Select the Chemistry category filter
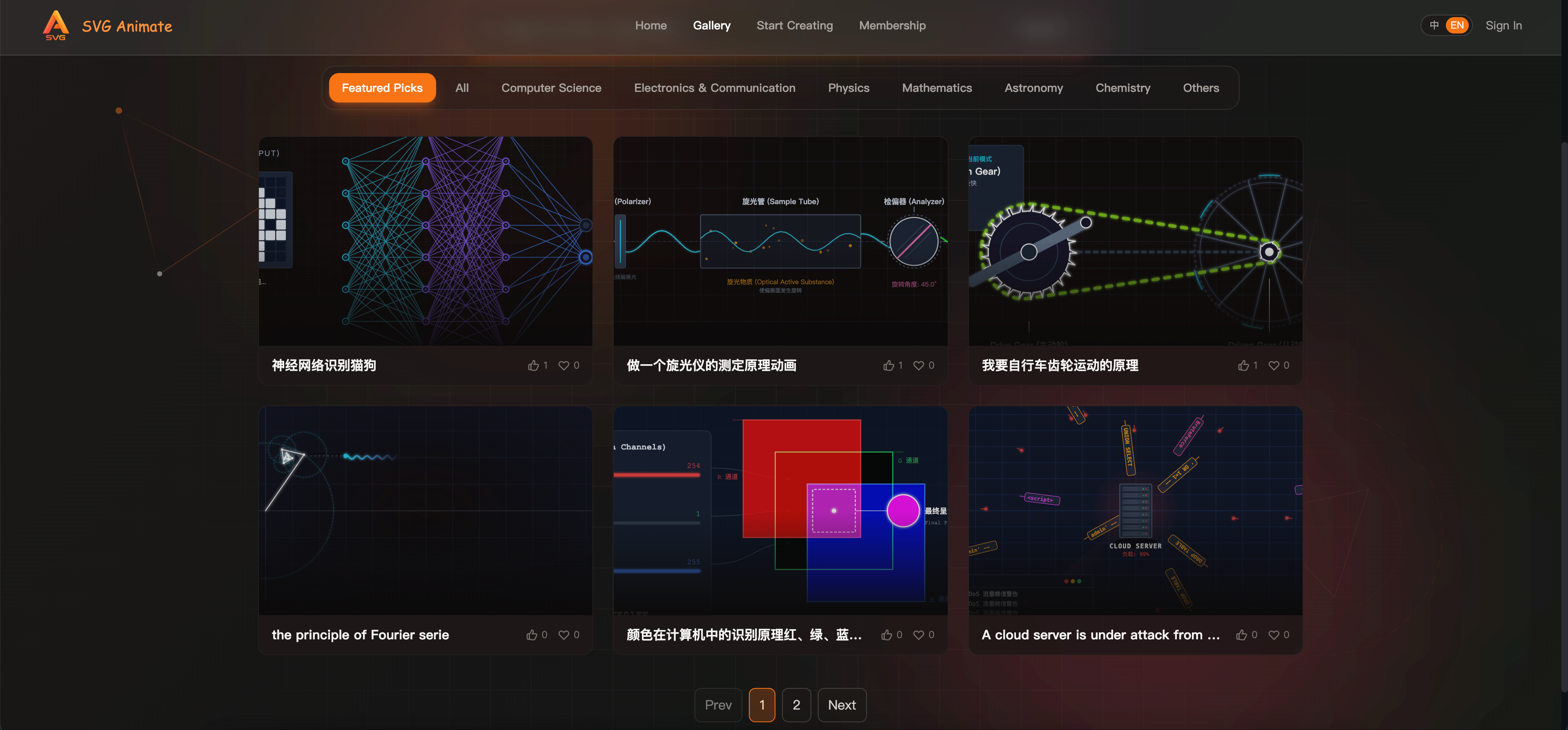Viewport: 1568px width, 730px height. pos(1123,88)
